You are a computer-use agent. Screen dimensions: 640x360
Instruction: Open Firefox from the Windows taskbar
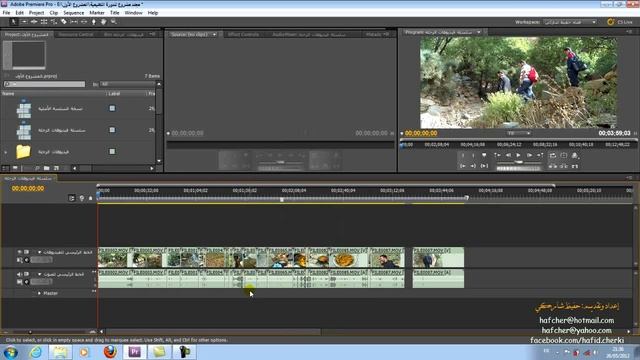pos(110,352)
